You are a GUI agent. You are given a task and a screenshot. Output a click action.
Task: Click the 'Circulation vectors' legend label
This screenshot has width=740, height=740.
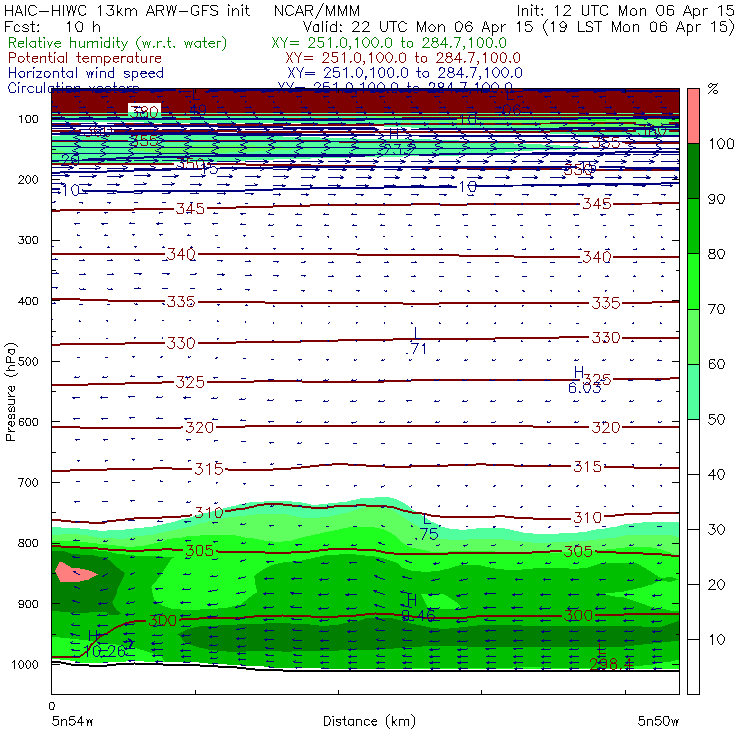coord(73,88)
